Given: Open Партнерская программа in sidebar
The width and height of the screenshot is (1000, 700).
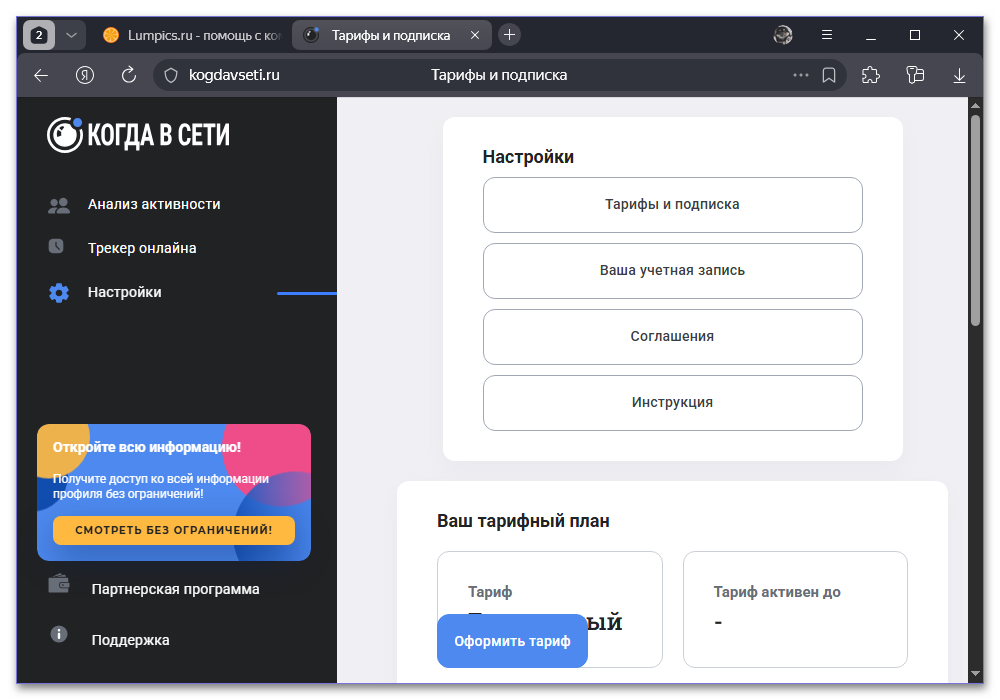Looking at the screenshot, I should [175, 590].
